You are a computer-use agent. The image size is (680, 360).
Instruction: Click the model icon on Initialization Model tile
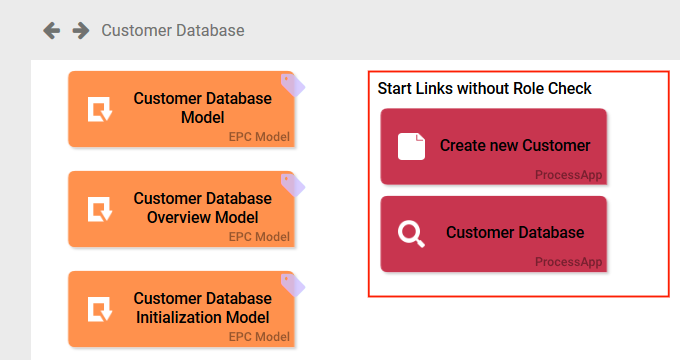pyautogui.click(x=100, y=309)
